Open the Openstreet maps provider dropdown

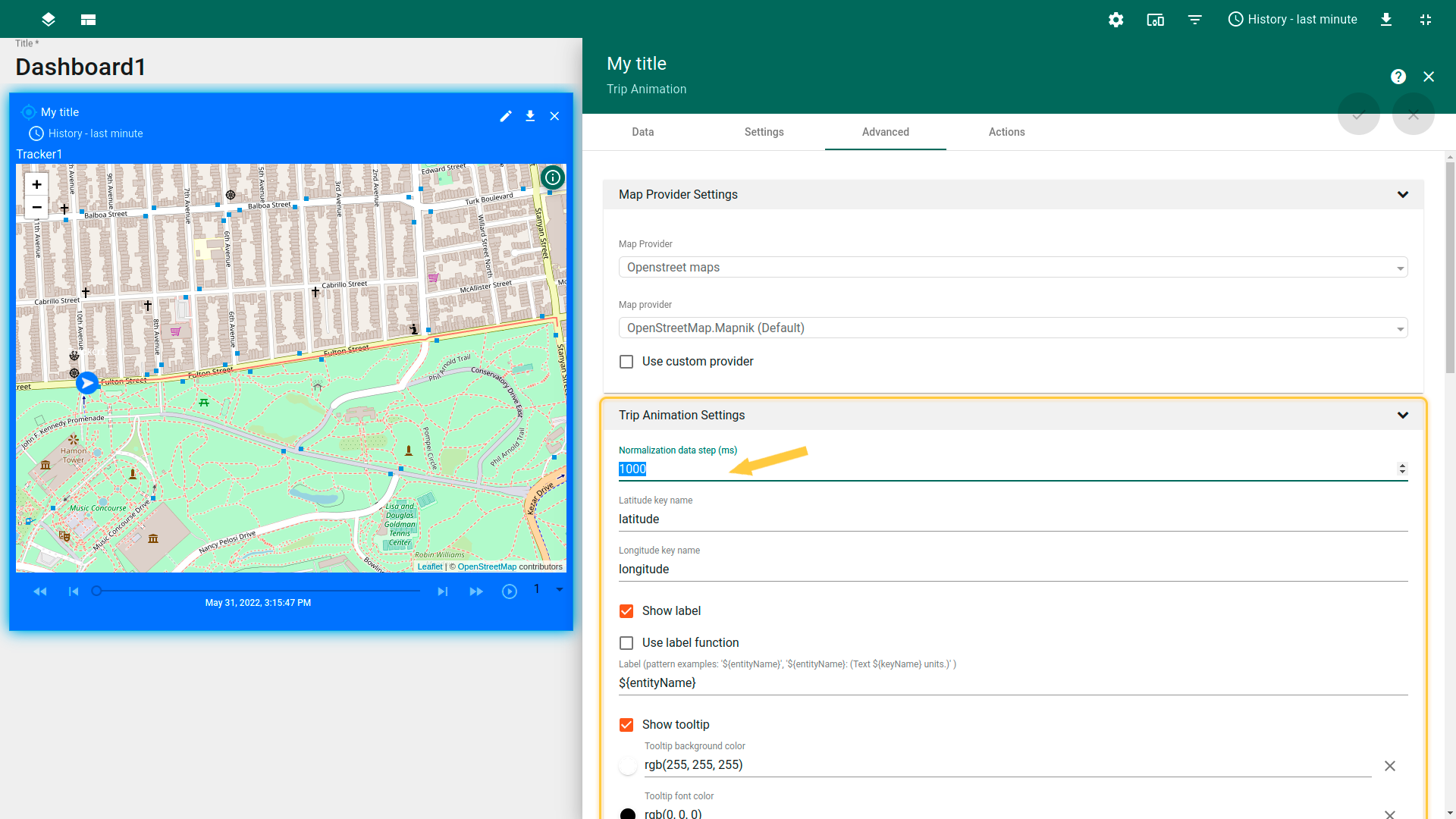[1012, 268]
